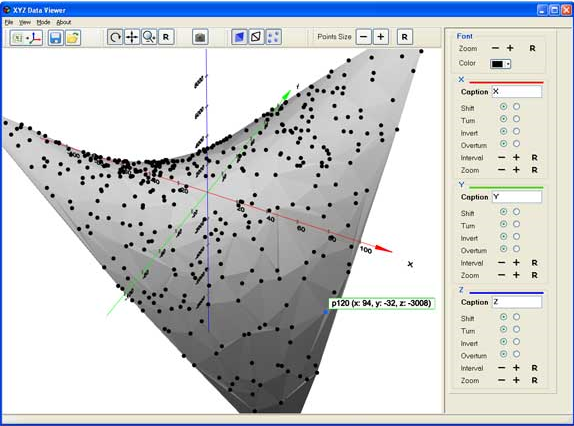Decrease the Z axis Interval with minus
The image size is (574, 426).
tap(502, 368)
